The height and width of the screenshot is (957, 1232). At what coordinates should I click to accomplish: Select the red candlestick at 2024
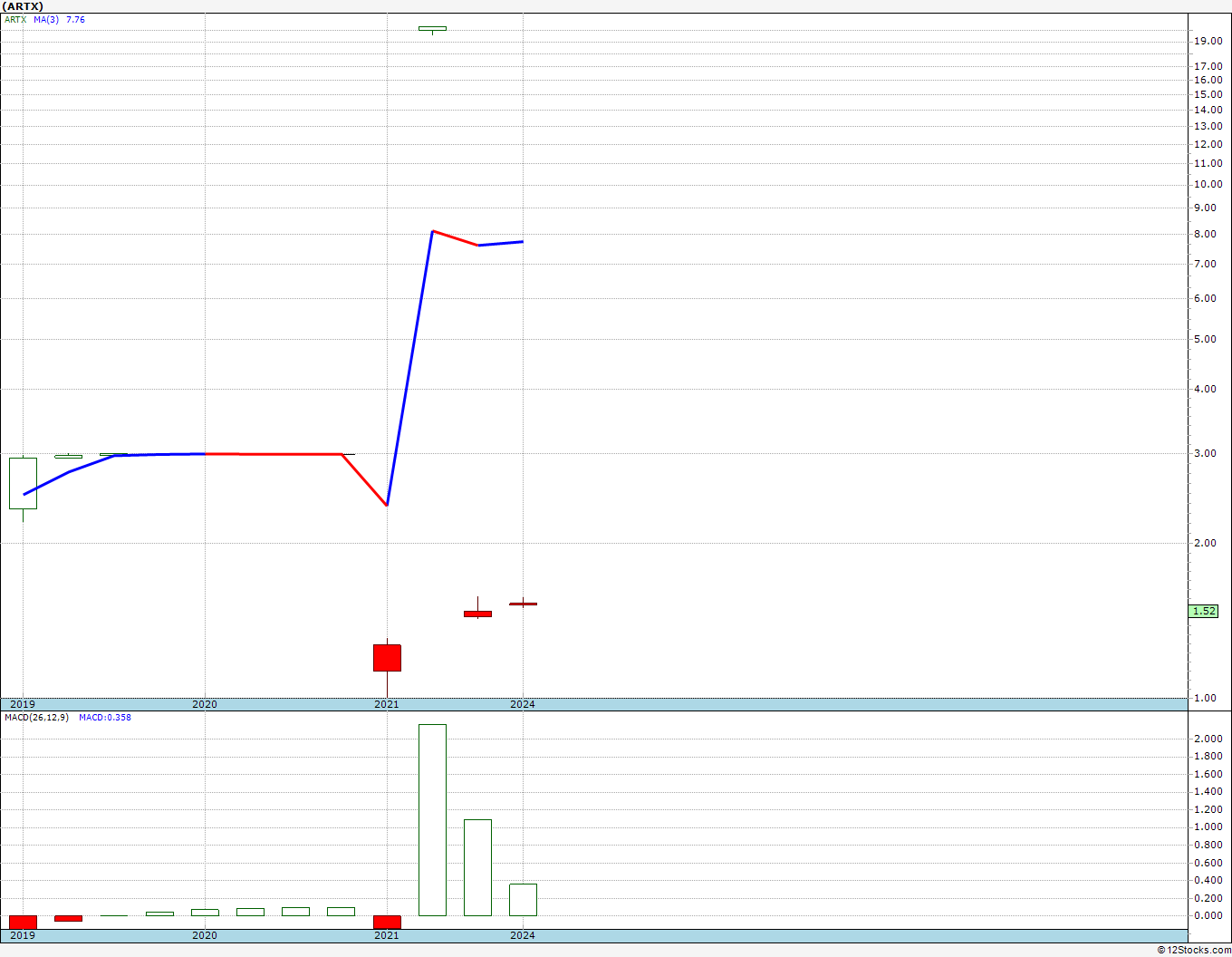pyautogui.click(x=523, y=604)
